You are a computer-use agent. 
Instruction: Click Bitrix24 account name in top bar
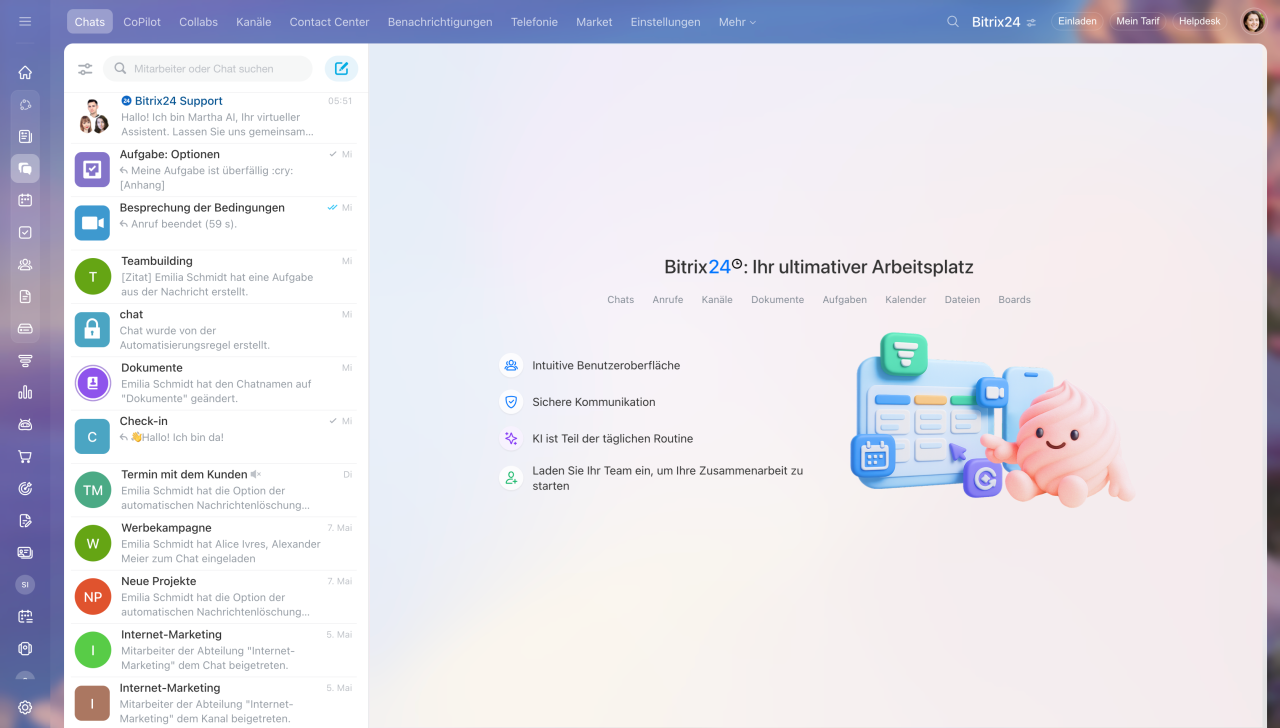click(996, 21)
